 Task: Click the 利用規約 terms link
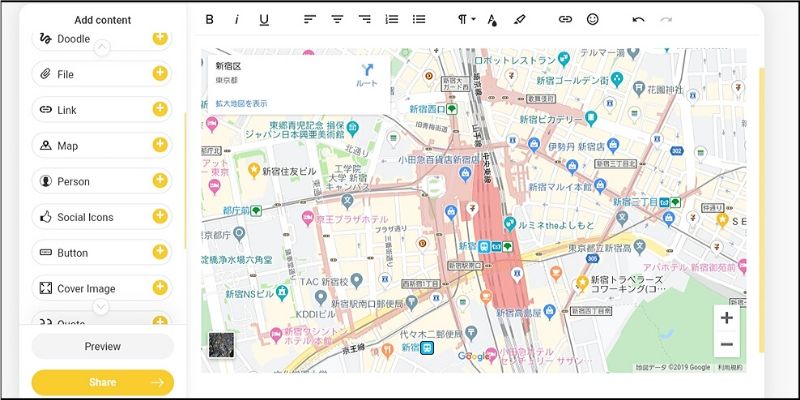click(729, 367)
